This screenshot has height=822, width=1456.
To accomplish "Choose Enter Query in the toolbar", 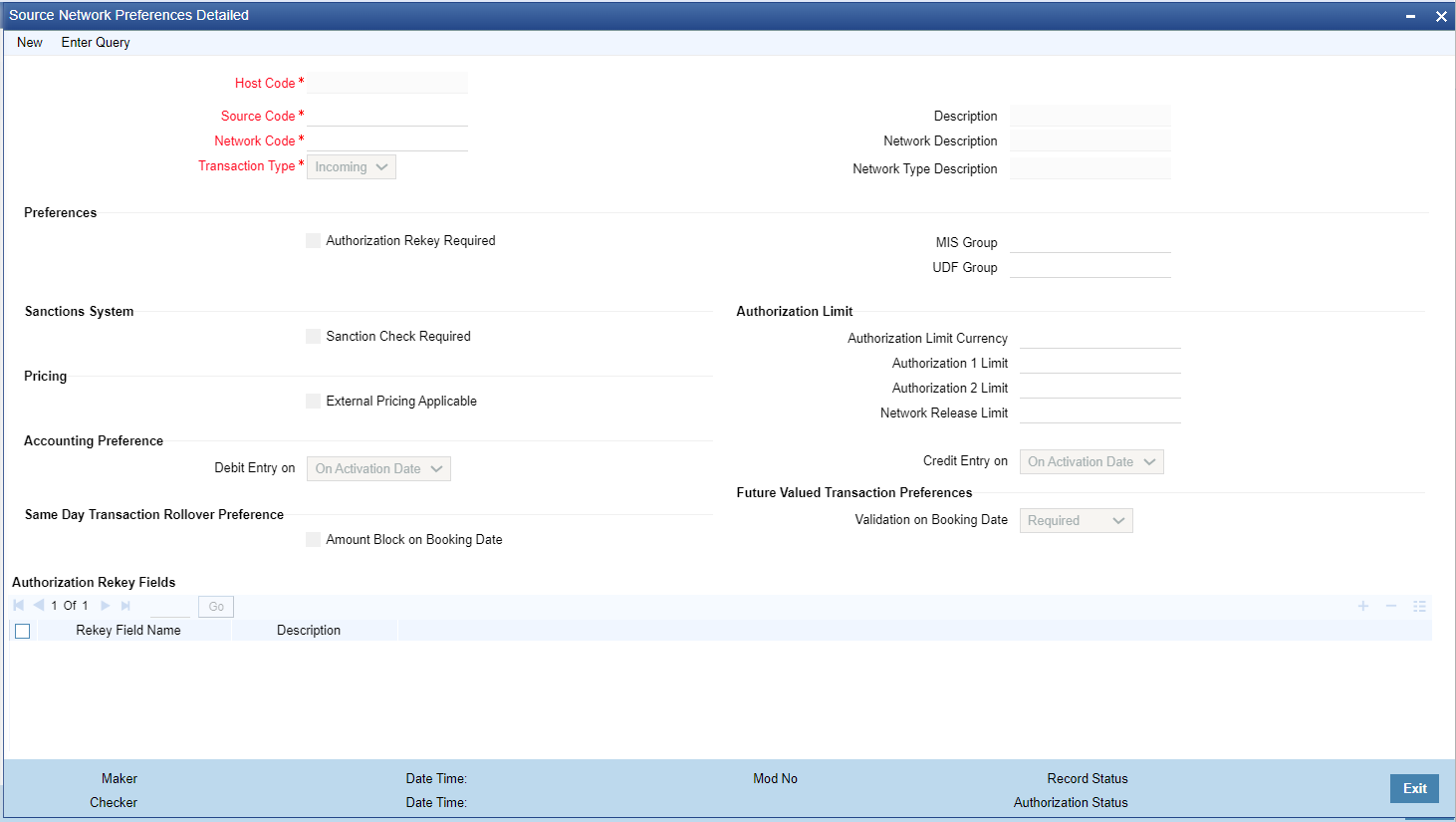I will [x=96, y=43].
